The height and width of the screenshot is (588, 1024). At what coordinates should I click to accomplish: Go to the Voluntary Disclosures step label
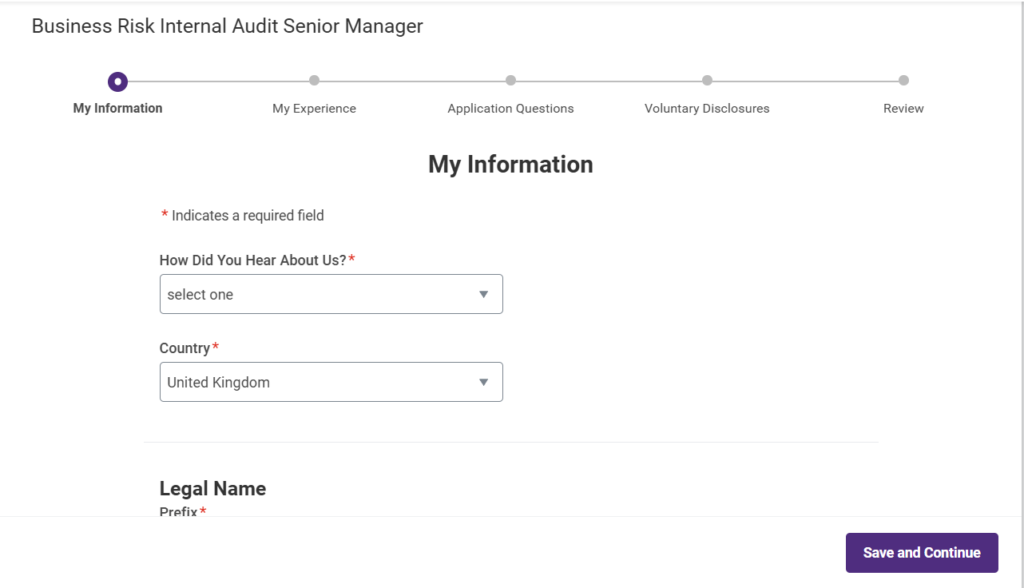pos(707,108)
